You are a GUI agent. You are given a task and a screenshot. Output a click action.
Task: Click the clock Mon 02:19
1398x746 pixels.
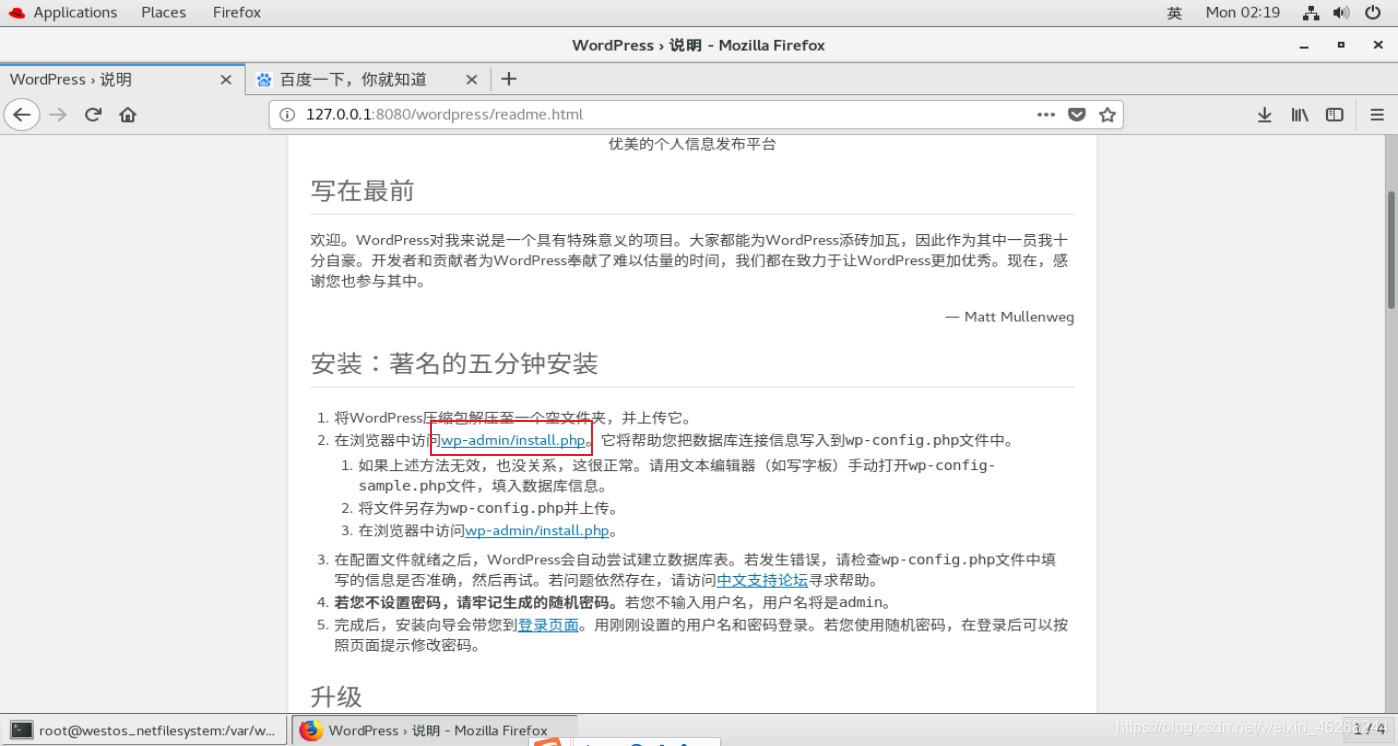[1242, 13]
